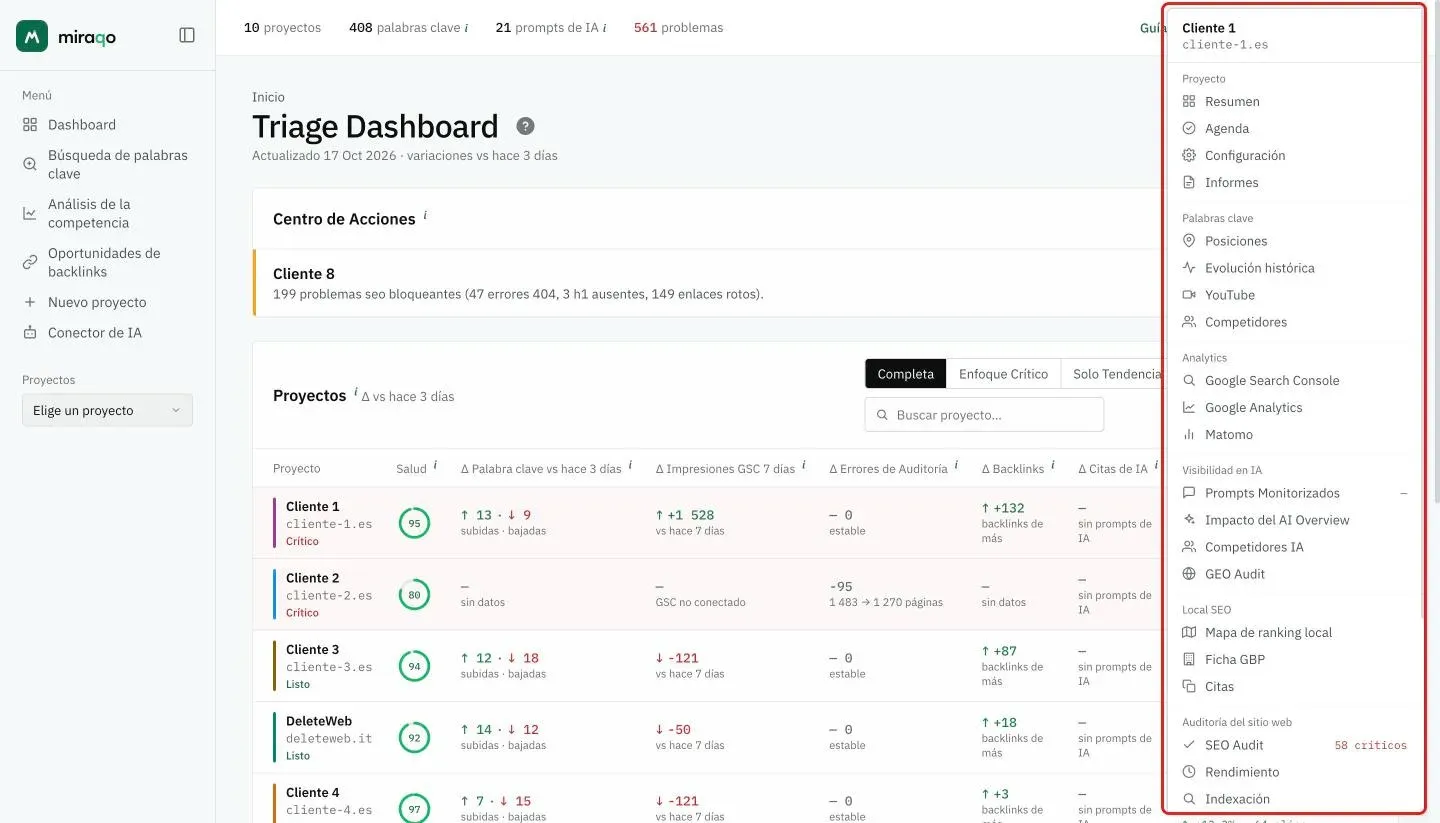This screenshot has width=1440, height=823.
Task: Click Resumen grid icon in project menu
Action: click(x=1189, y=101)
